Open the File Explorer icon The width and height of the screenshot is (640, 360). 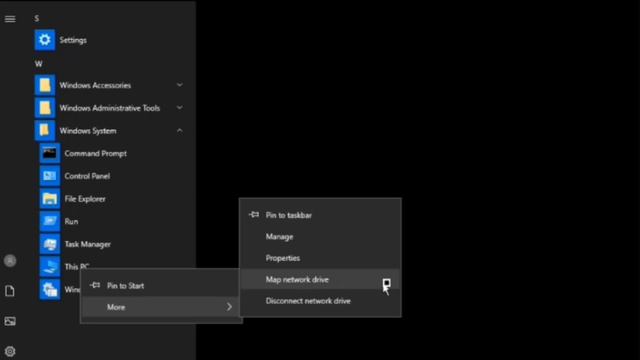[50, 199]
